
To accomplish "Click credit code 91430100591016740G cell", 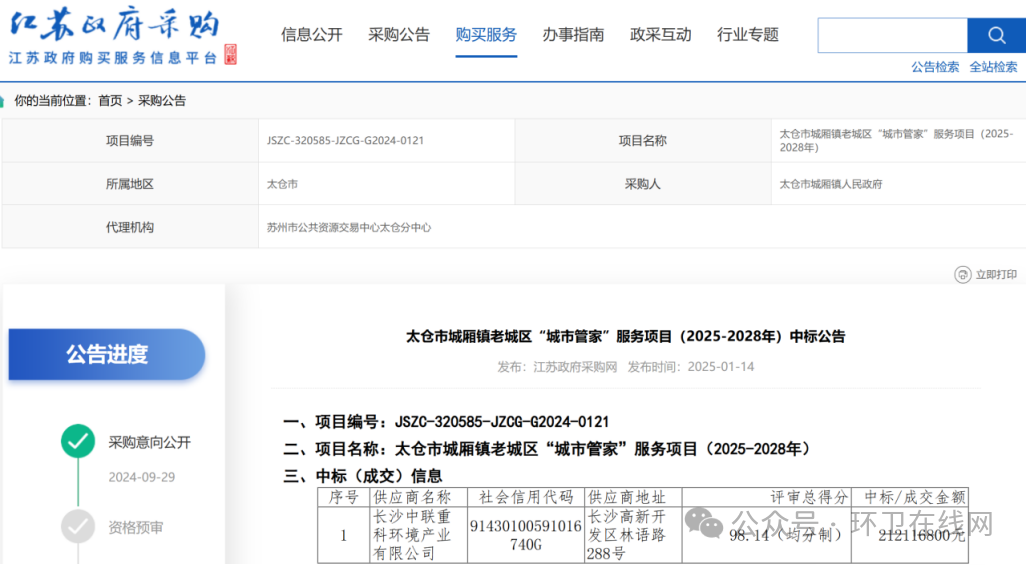I will click(525, 535).
